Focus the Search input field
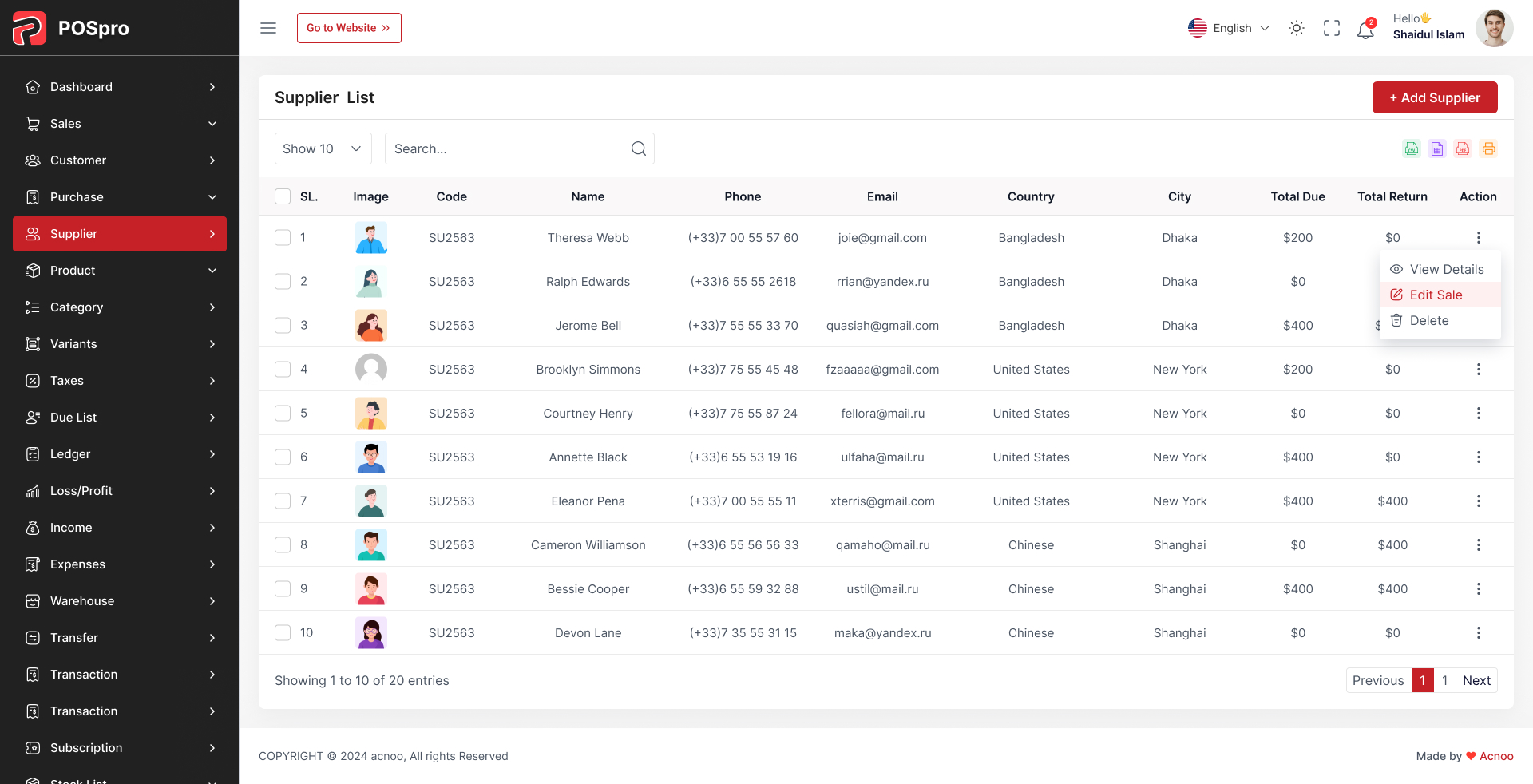 [x=520, y=148]
